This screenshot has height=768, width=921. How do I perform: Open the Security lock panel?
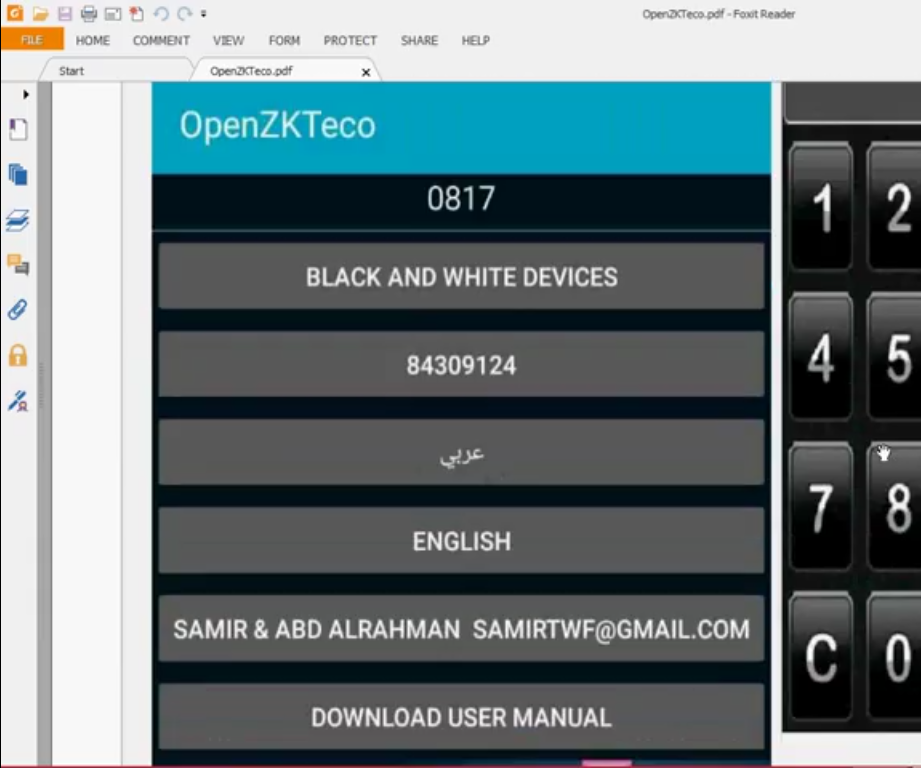pyautogui.click(x=18, y=355)
